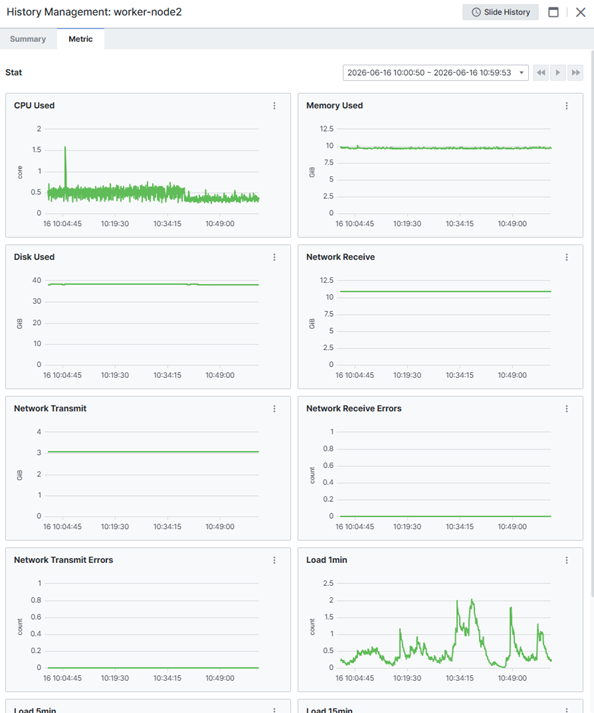Open the Disk Used chart kebab menu
594x713 pixels.
click(x=274, y=257)
